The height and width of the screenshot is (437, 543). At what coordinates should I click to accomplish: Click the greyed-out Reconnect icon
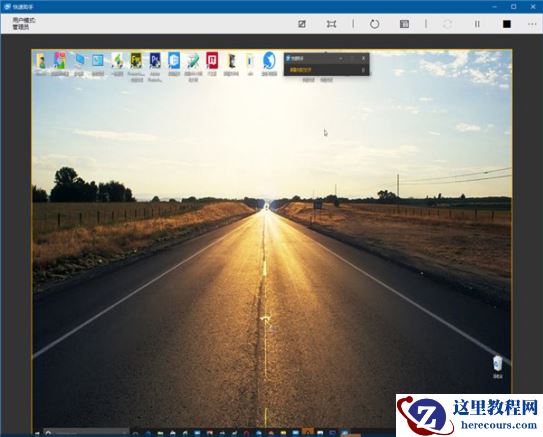(447, 24)
